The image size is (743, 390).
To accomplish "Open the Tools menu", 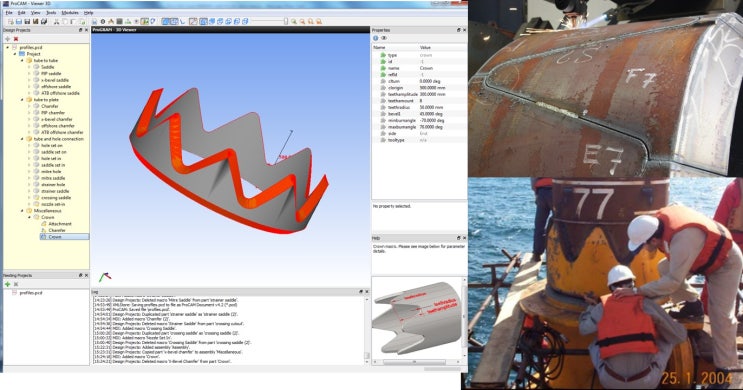I will pos(51,13).
